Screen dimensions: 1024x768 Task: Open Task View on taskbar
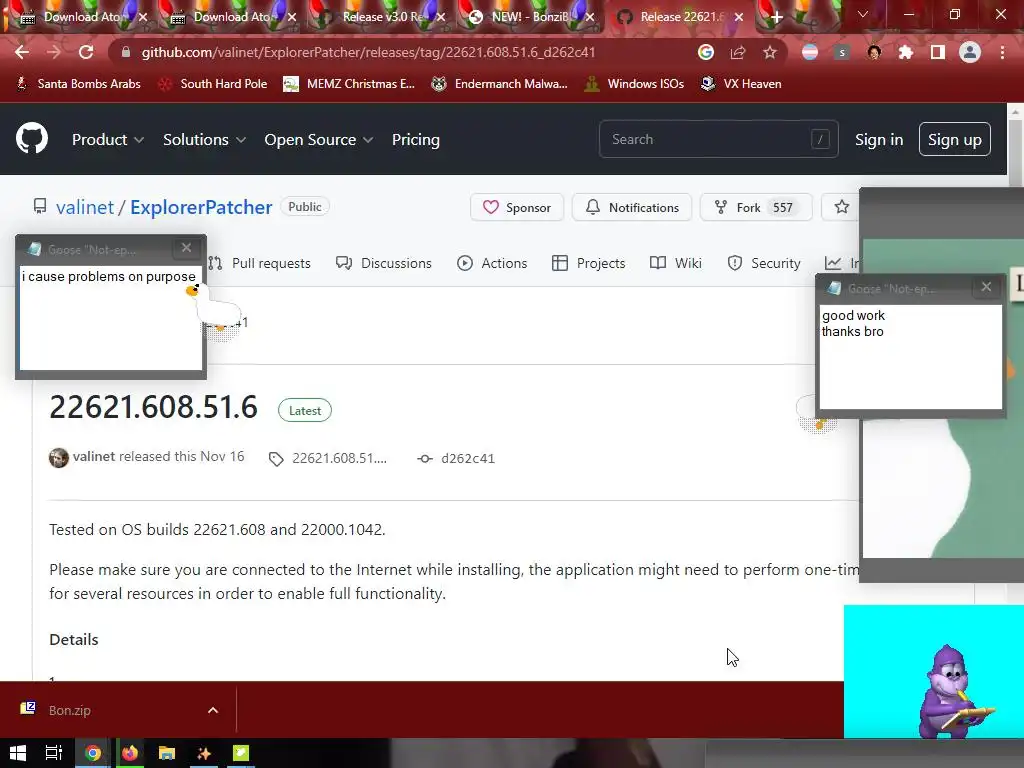[54, 754]
